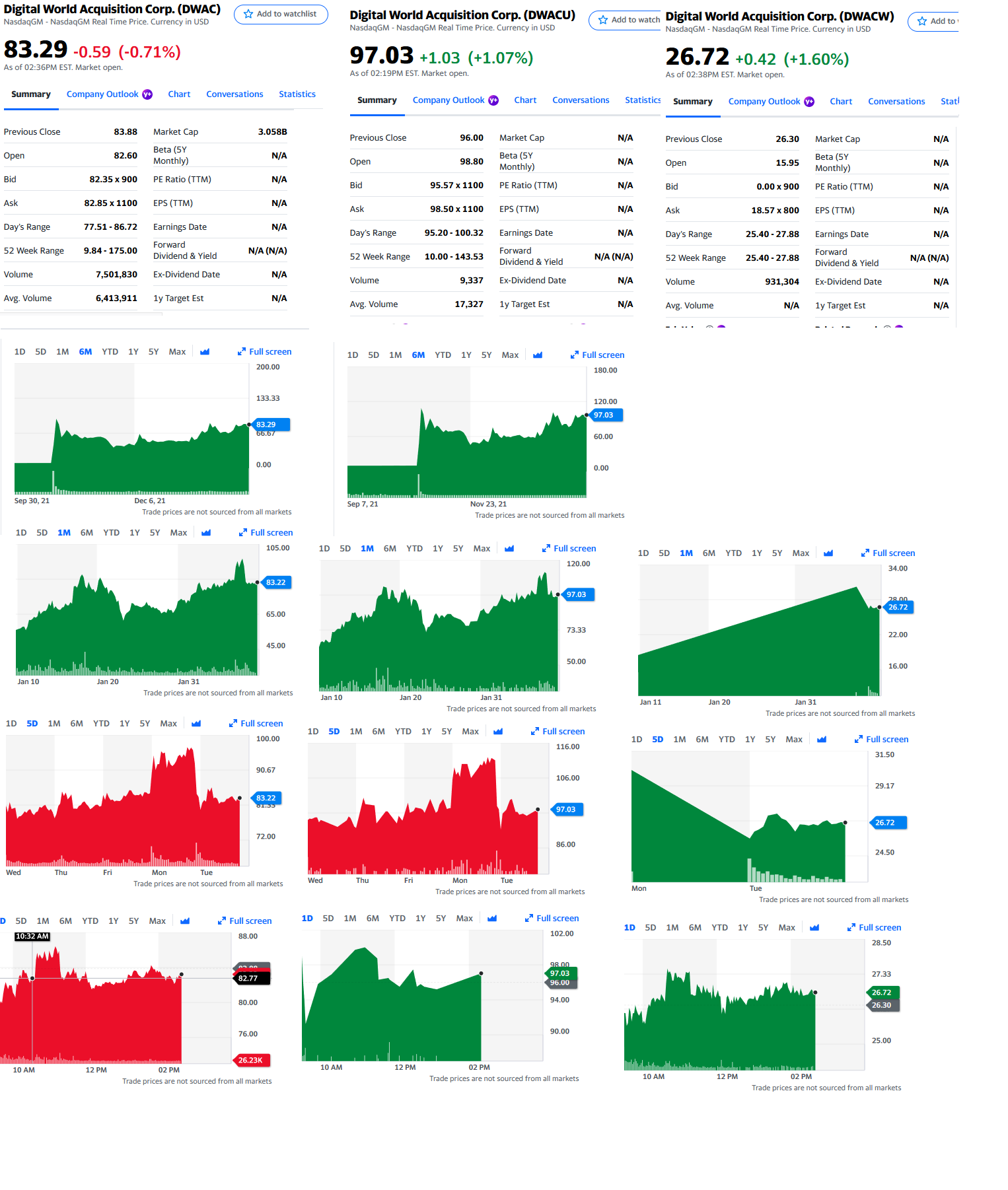This screenshot has width=1008, height=1190.
Task: Select Max range on the Sep 7, 21 chart
Action: (x=510, y=355)
